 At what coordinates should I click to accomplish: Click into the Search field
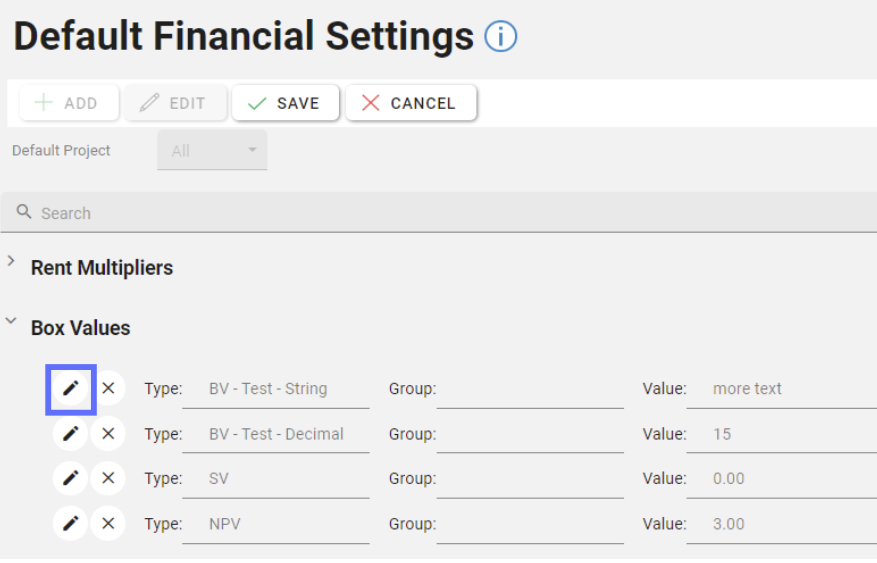pos(440,213)
